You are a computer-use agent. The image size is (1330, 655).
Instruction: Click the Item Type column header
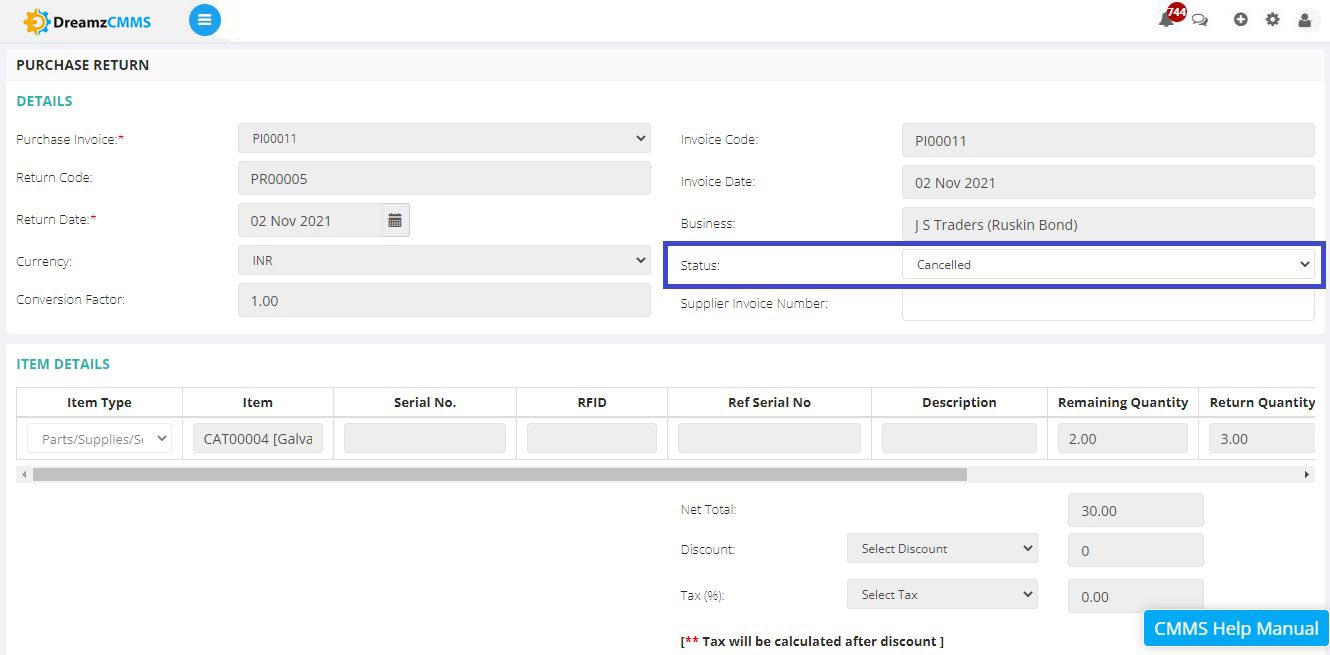click(99, 402)
